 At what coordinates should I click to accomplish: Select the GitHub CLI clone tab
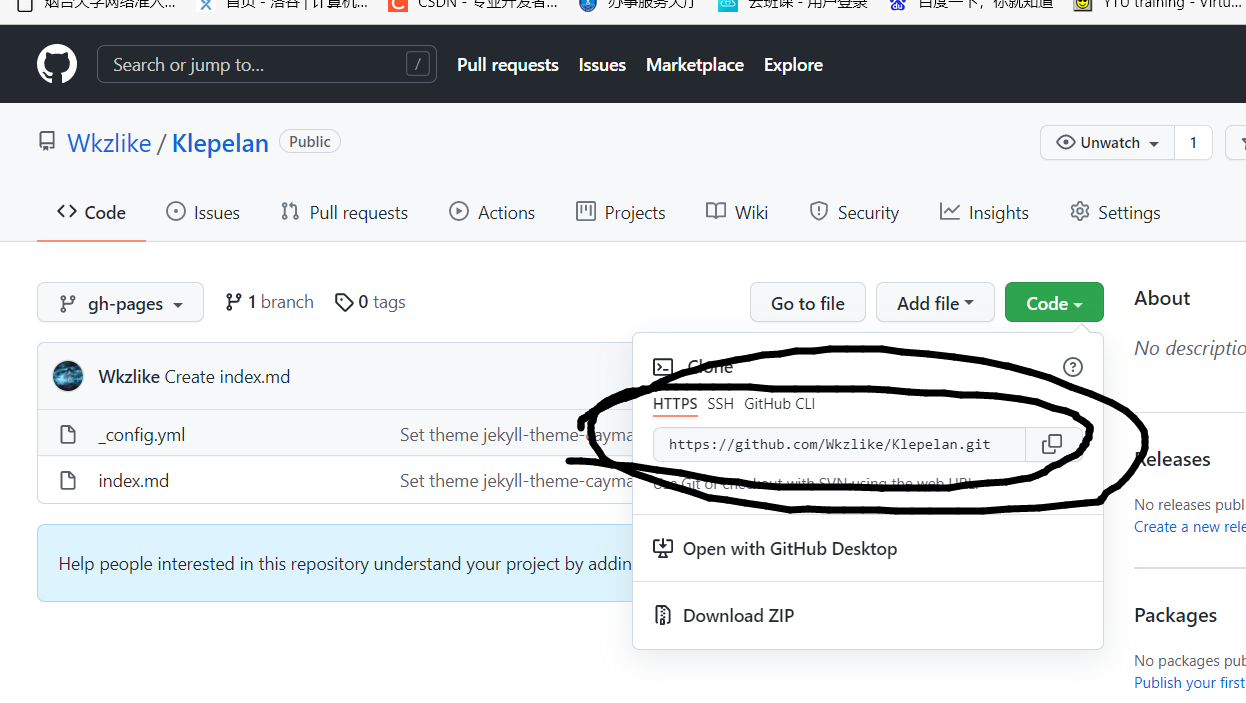click(x=779, y=404)
